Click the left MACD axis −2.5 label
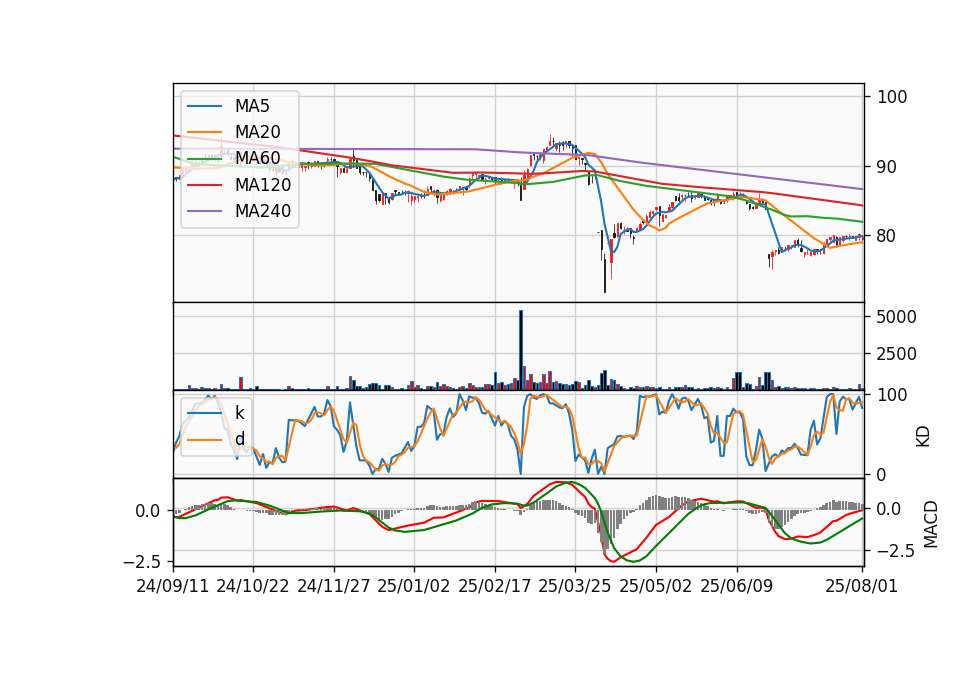The height and width of the screenshot is (690, 960). pyautogui.click(x=142, y=561)
